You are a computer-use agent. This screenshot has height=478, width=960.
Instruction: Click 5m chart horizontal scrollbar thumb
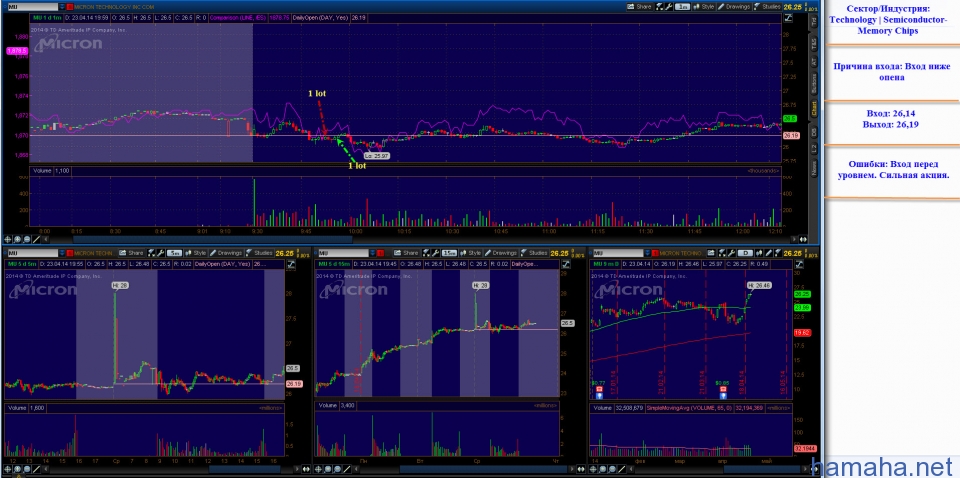pos(245,469)
